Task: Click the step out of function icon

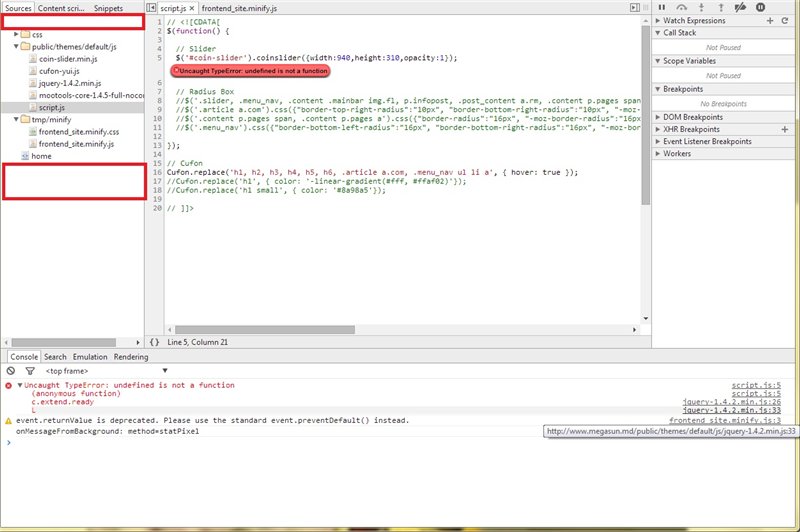Action: click(x=721, y=7)
